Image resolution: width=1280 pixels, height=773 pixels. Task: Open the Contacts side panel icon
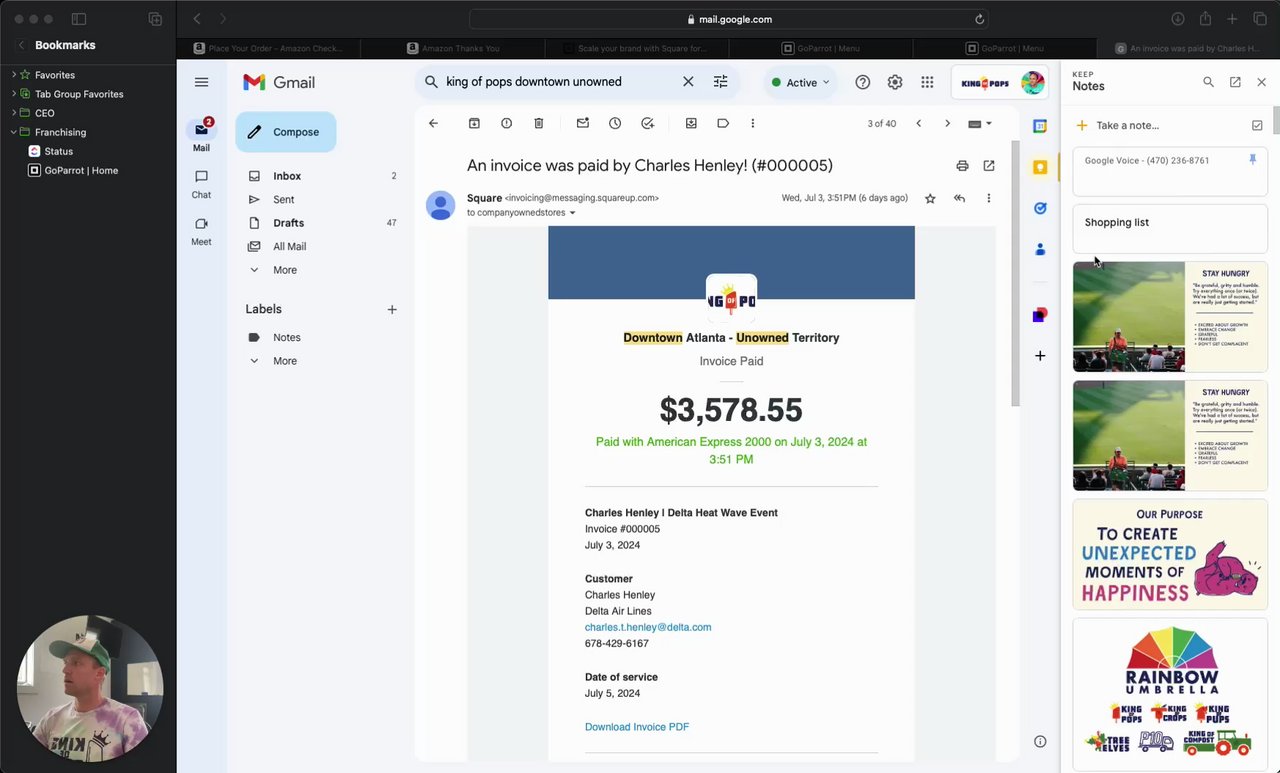tap(1040, 249)
